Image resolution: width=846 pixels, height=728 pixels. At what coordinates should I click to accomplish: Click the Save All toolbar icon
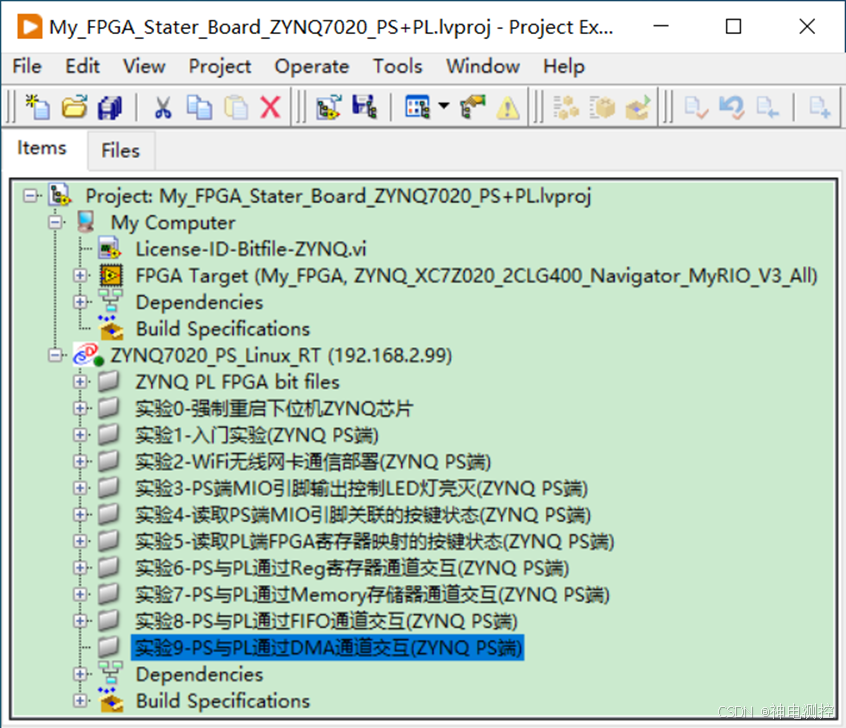click(x=110, y=106)
